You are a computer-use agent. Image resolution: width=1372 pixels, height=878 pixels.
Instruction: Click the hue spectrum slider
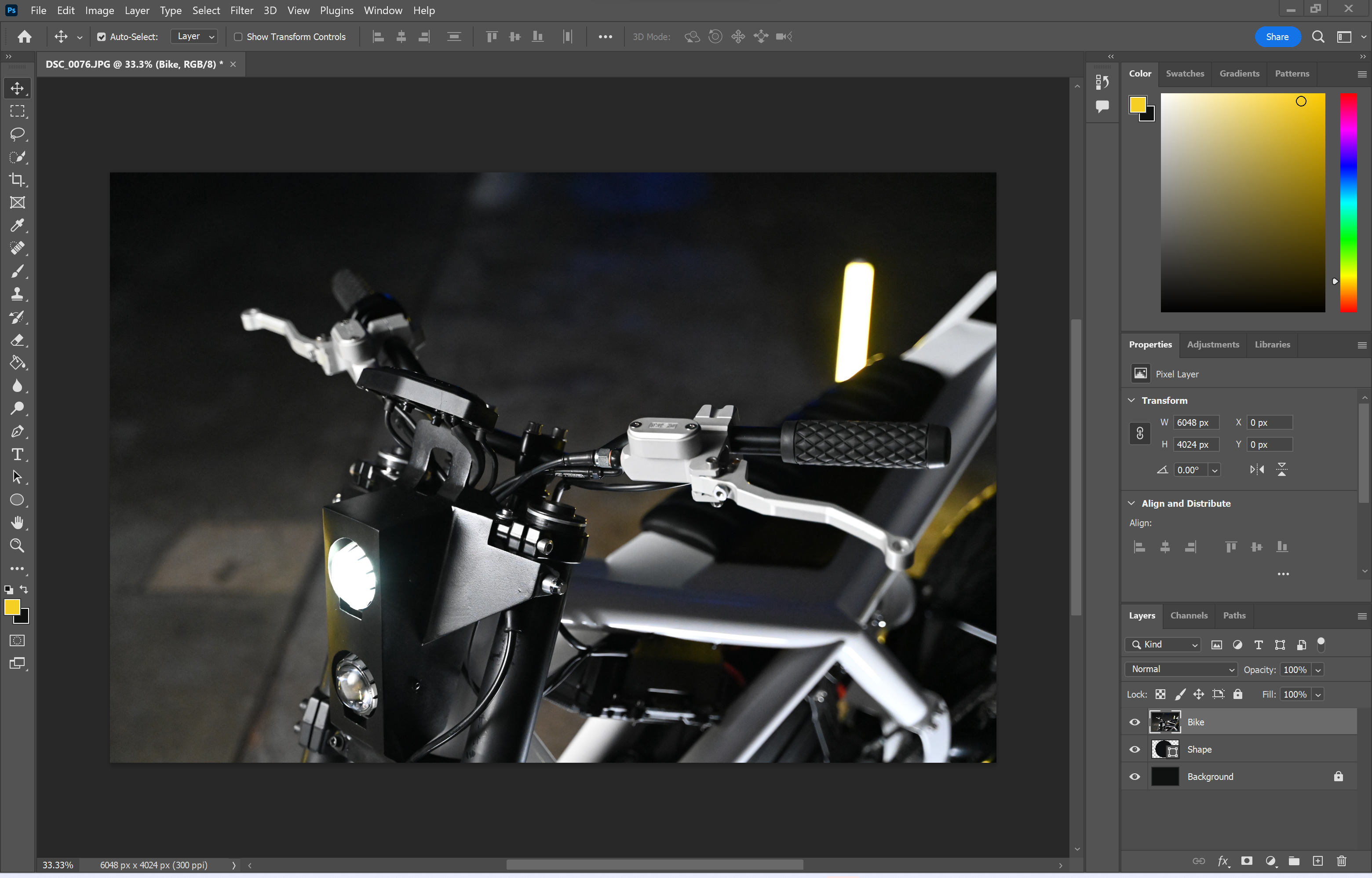(x=1349, y=202)
